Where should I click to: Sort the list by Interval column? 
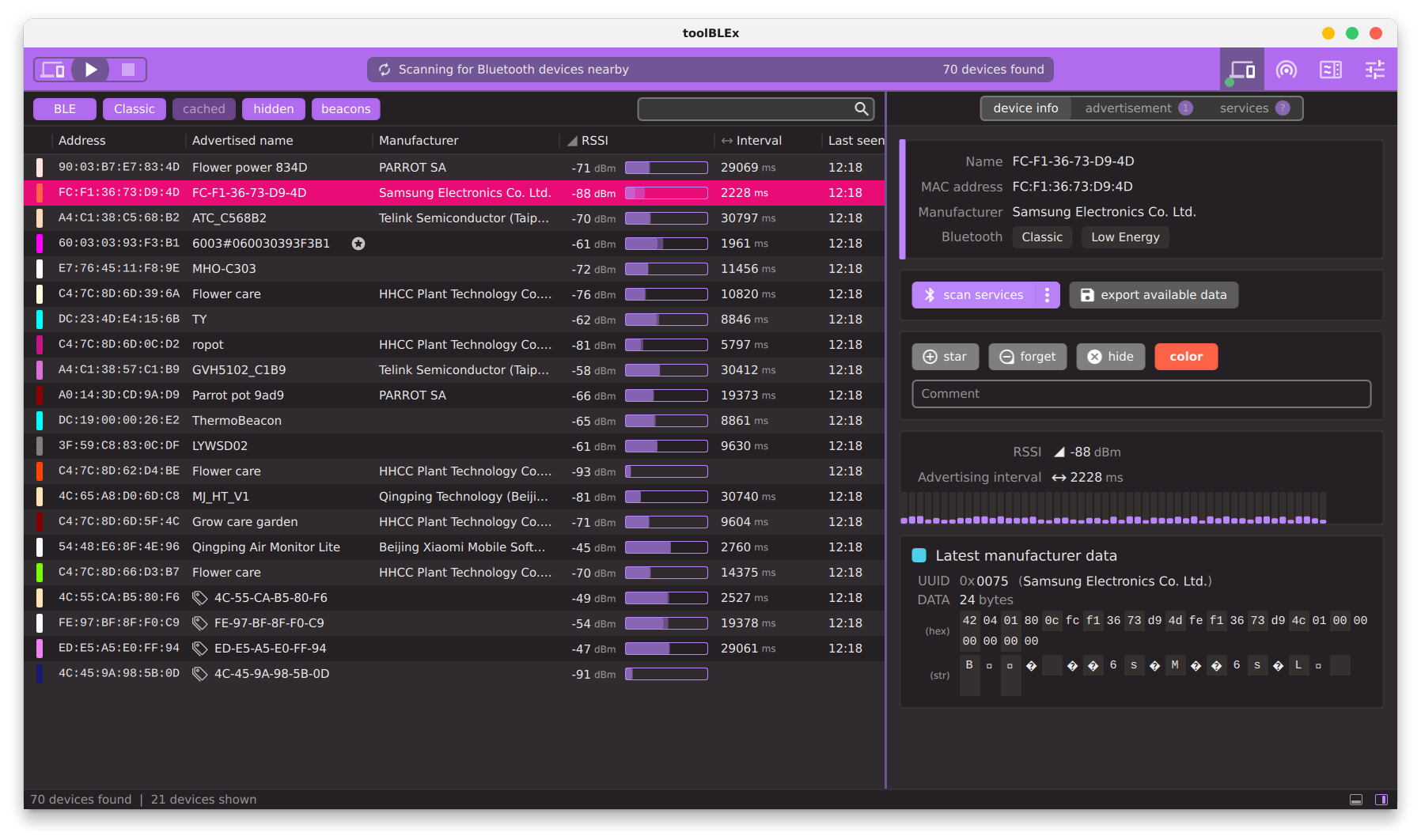(x=758, y=141)
